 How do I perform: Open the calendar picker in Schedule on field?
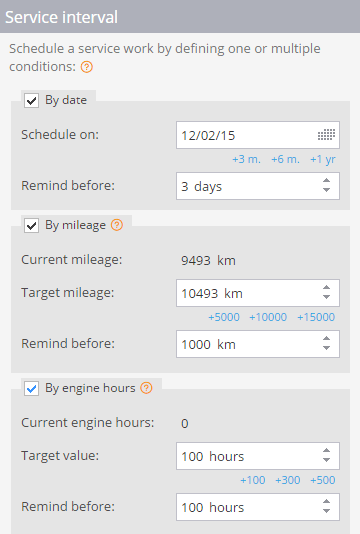pyautogui.click(x=326, y=135)
